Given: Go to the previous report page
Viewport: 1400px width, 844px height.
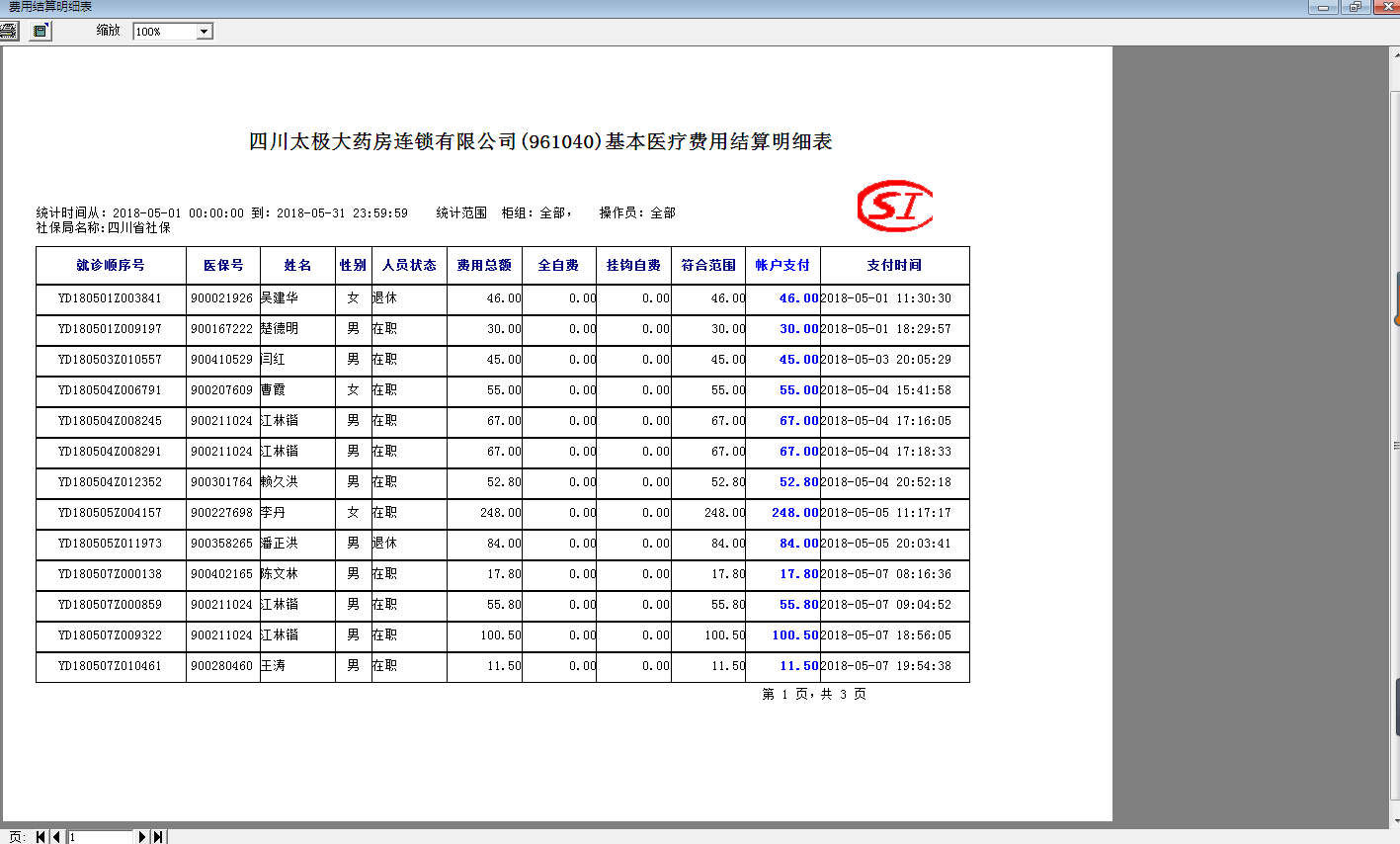Looking at the screenshot, I should [56, 837].
